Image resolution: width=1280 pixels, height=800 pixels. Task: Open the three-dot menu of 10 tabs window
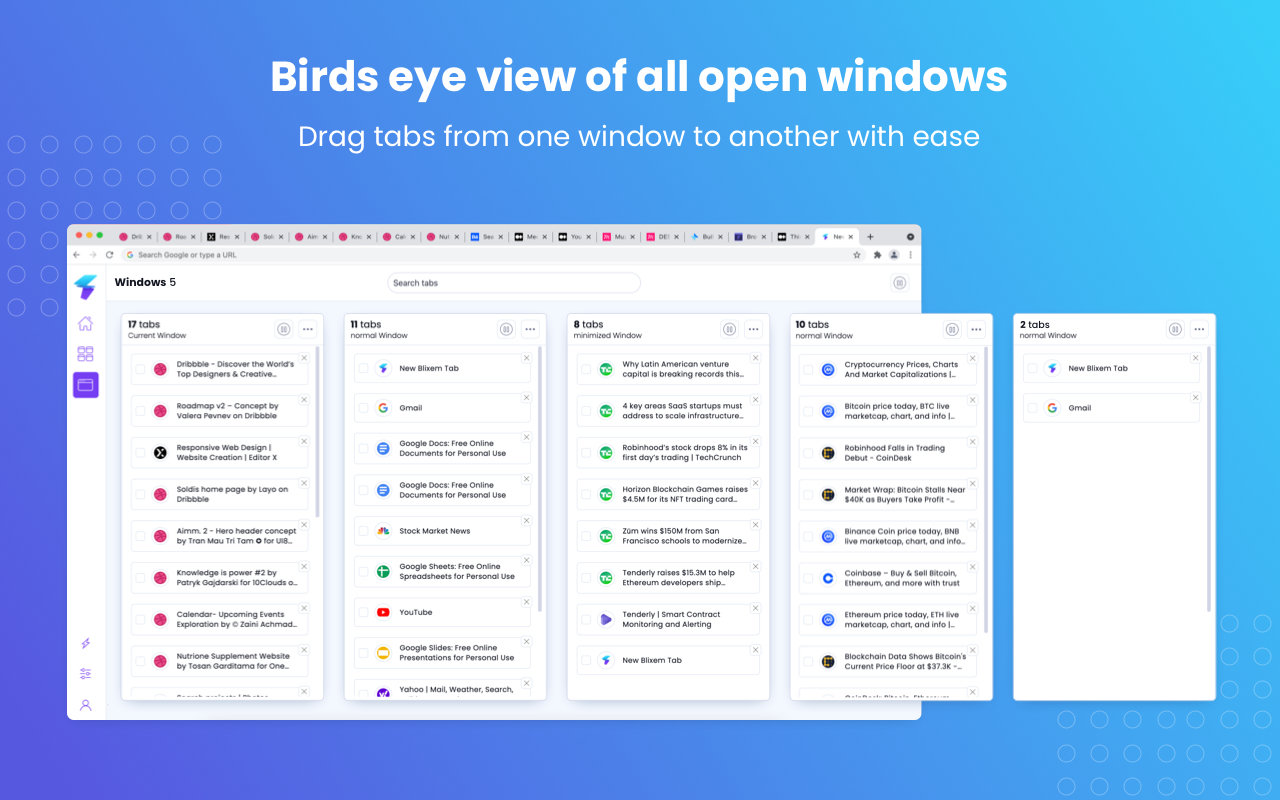pos(976,329)
